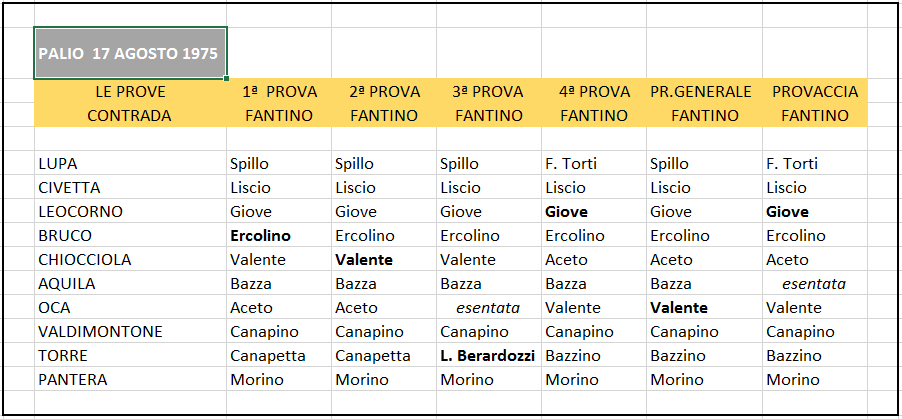
Task: Click the fill handle of the selected title cell
Action: pyautogui.click(x=227, y=78)
